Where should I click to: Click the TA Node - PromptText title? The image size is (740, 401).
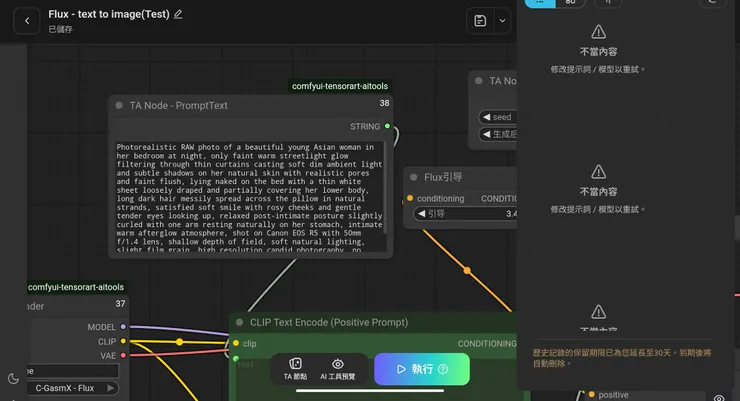coord(178,106)
